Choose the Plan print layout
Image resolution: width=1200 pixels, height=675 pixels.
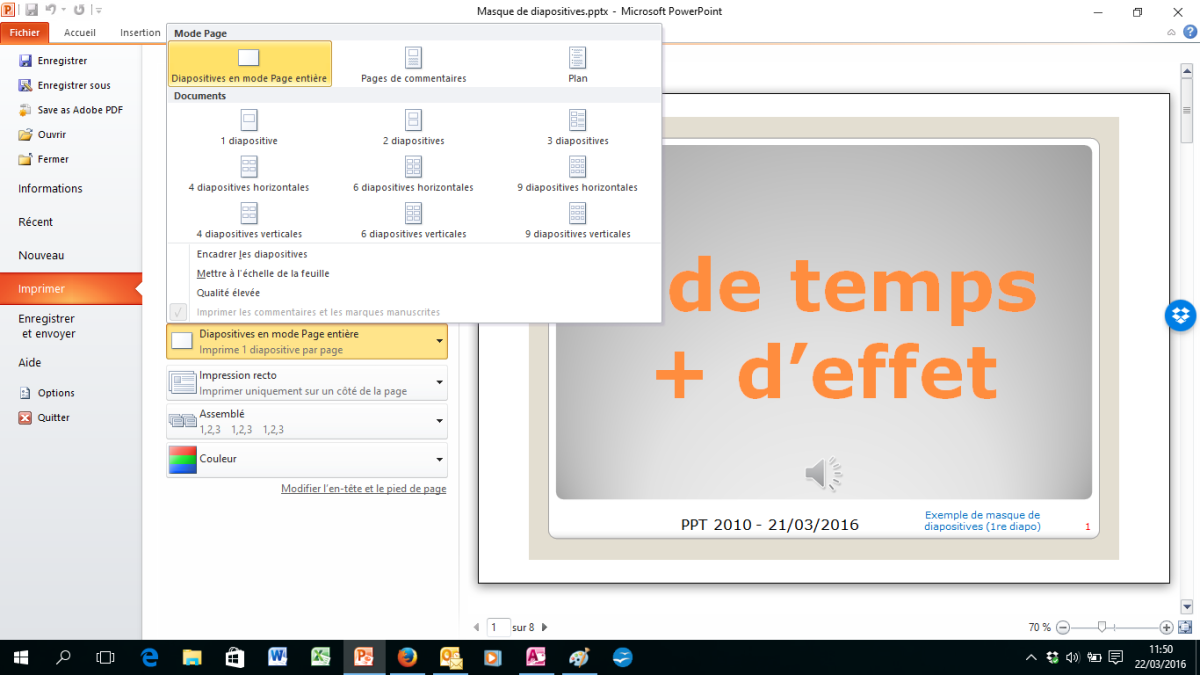coord(578,64)
